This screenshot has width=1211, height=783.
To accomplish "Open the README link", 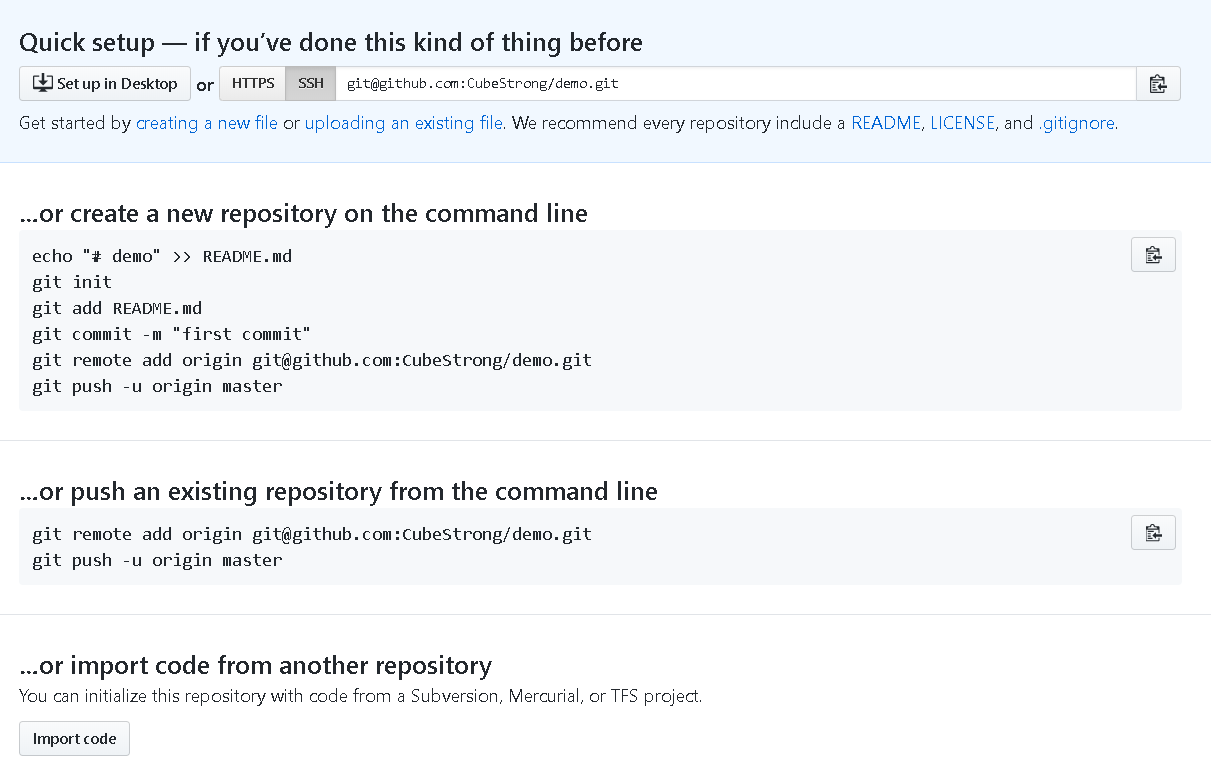I will click(886, 124).
